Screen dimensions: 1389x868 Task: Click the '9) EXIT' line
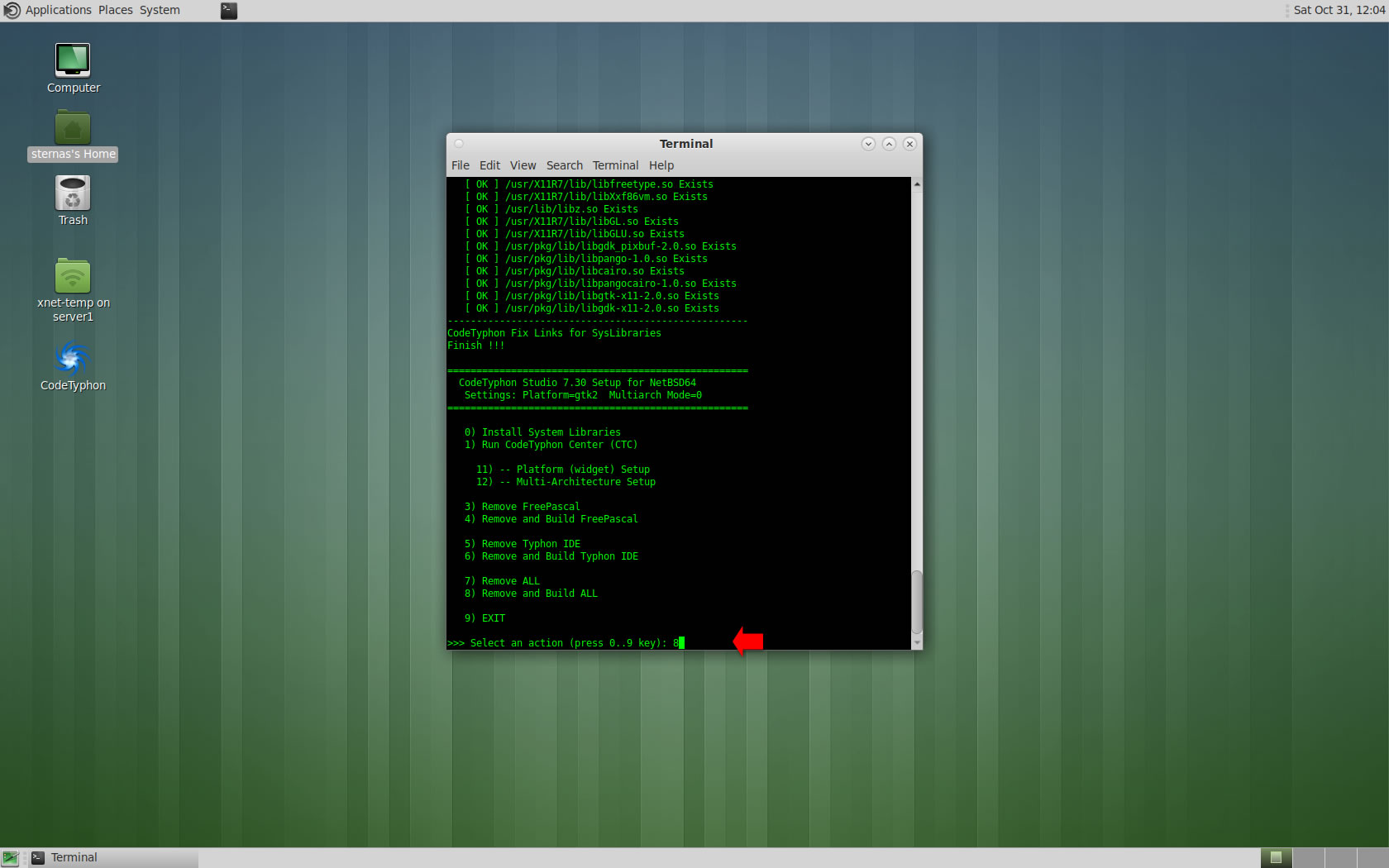pos(484,618)
